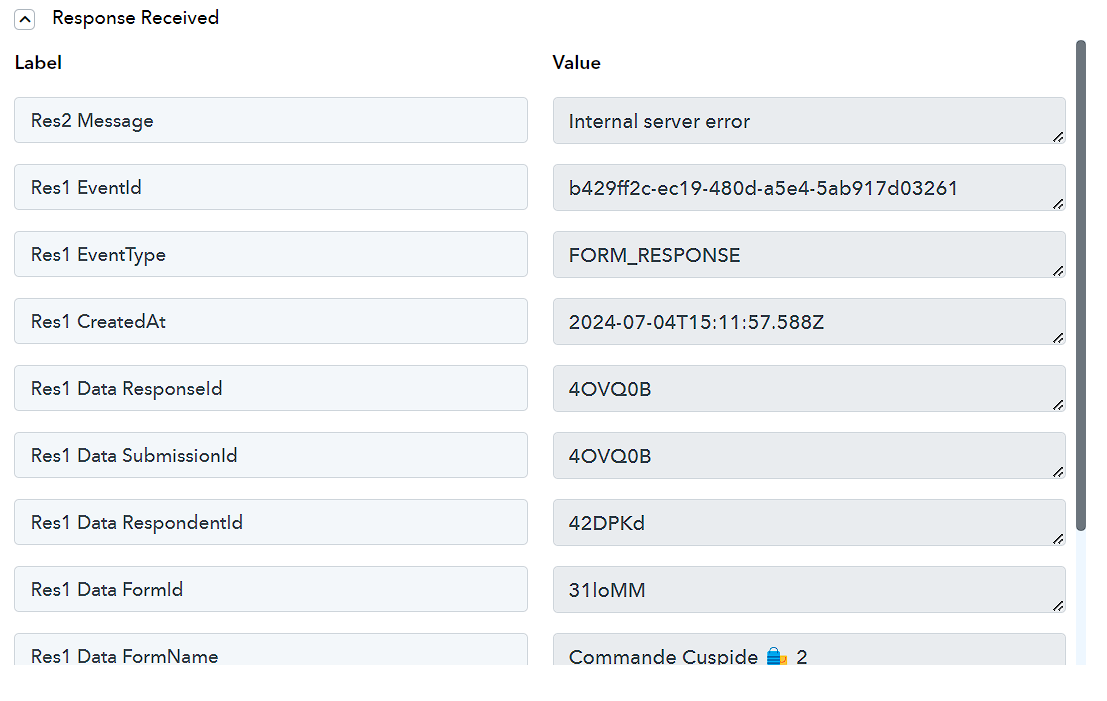Click the Res1 EventId label field
This screenshot has width=1107, height=701.
click(x=270, y=187)
